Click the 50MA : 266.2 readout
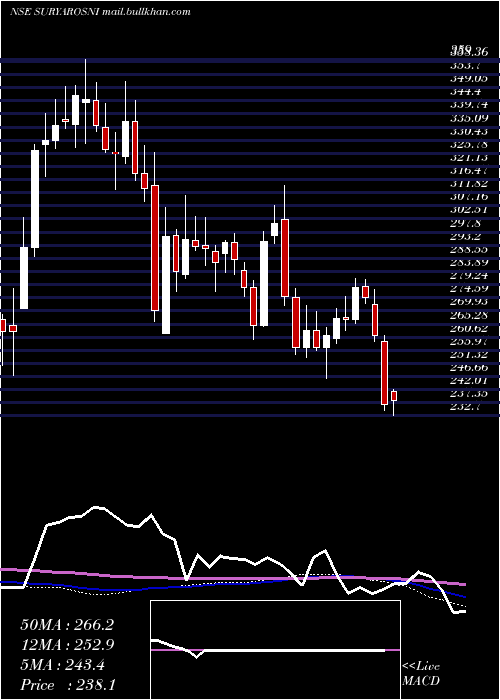This screenshot has width=500, height=700. (67, 625)
